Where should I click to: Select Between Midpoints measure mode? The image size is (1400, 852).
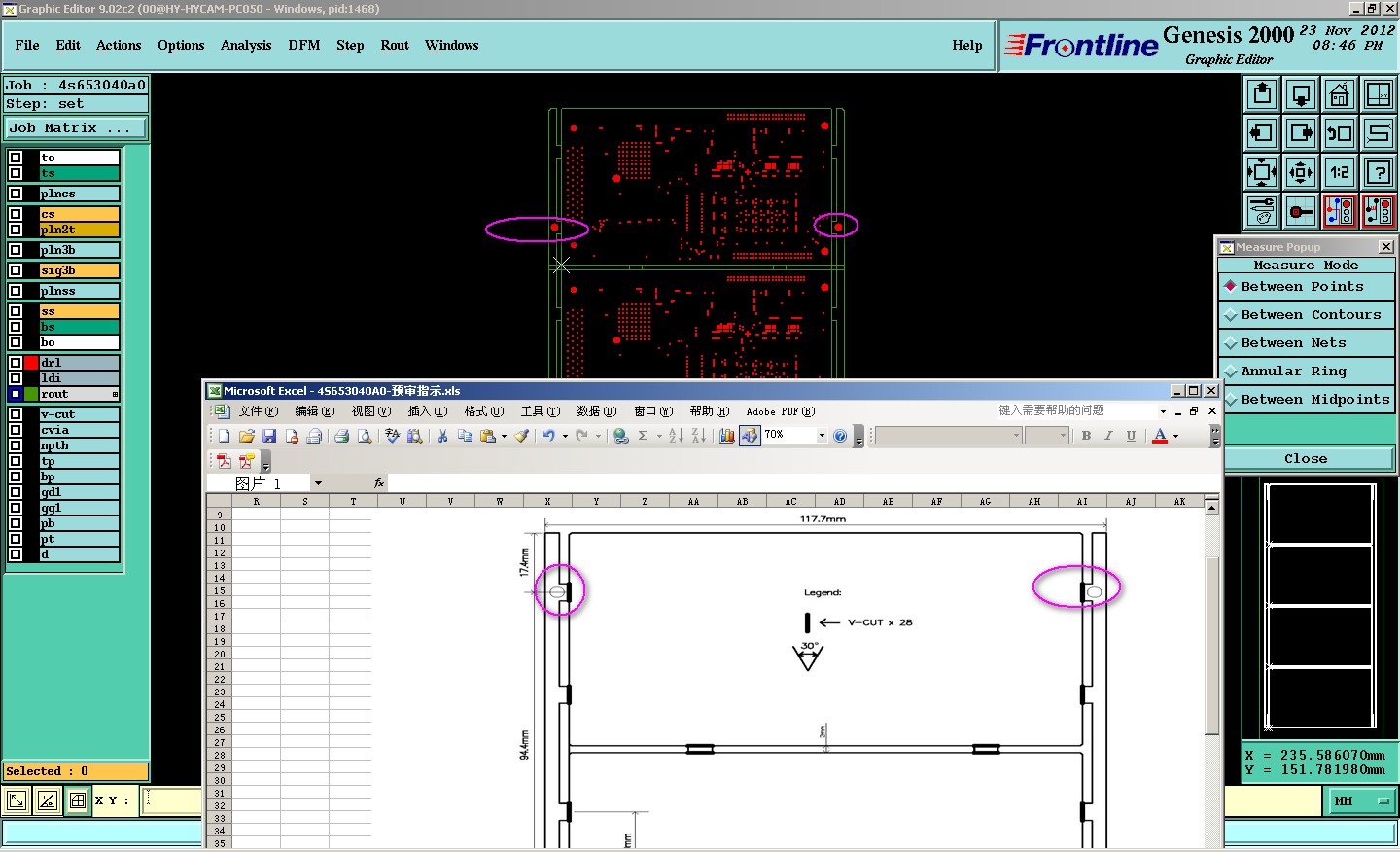pyautogui.click(x=1306, y=400)
